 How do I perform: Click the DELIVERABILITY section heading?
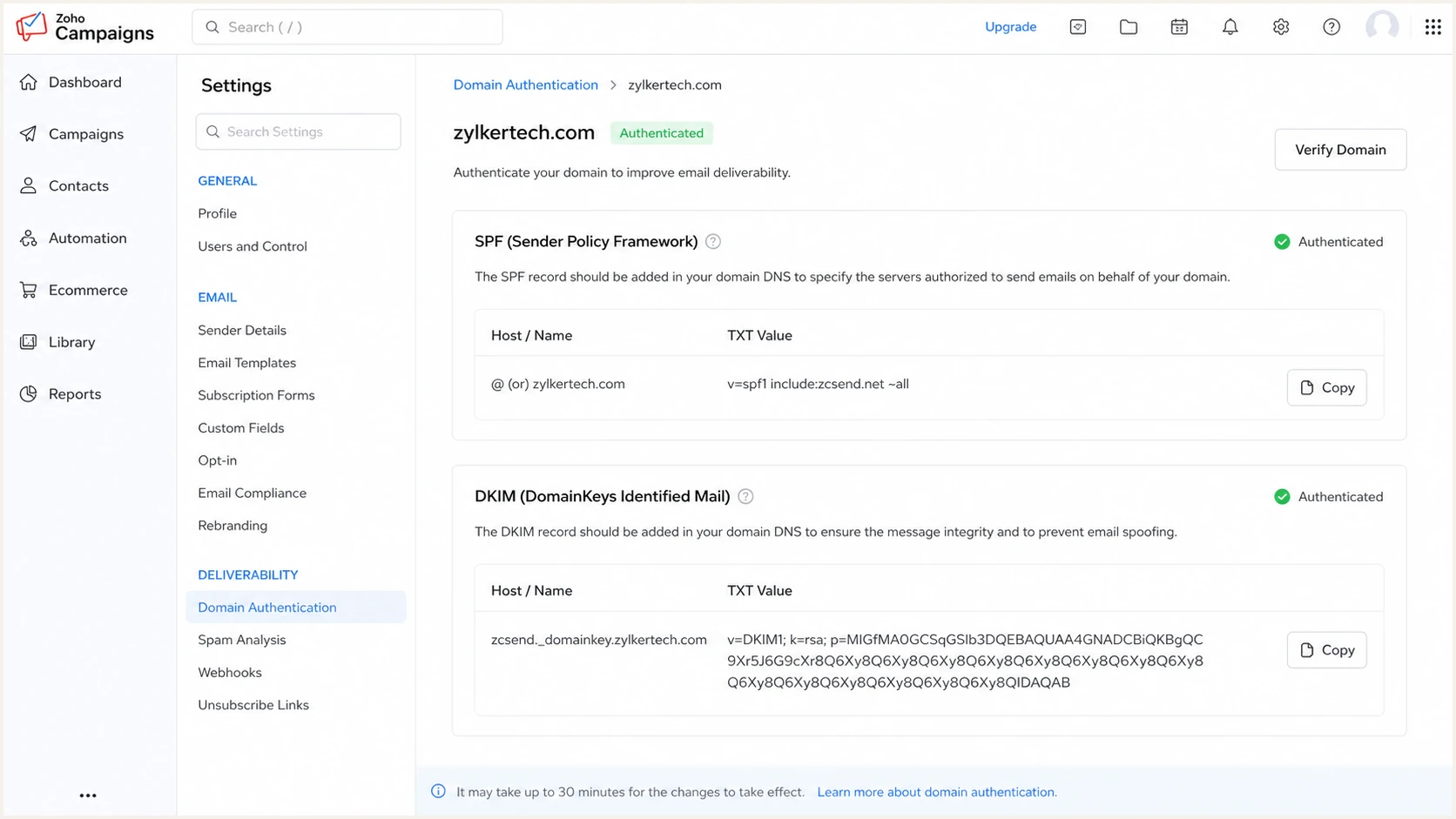tap(247, 574)
